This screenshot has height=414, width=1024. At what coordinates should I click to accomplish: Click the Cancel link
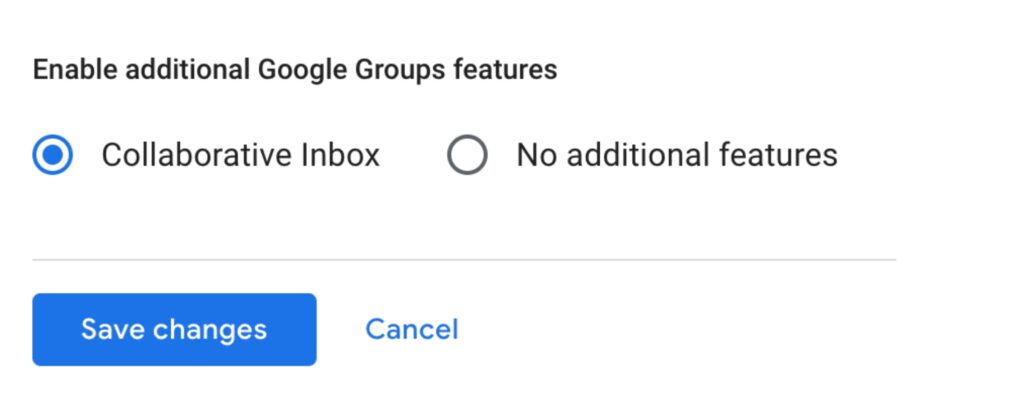pos(411,329)
